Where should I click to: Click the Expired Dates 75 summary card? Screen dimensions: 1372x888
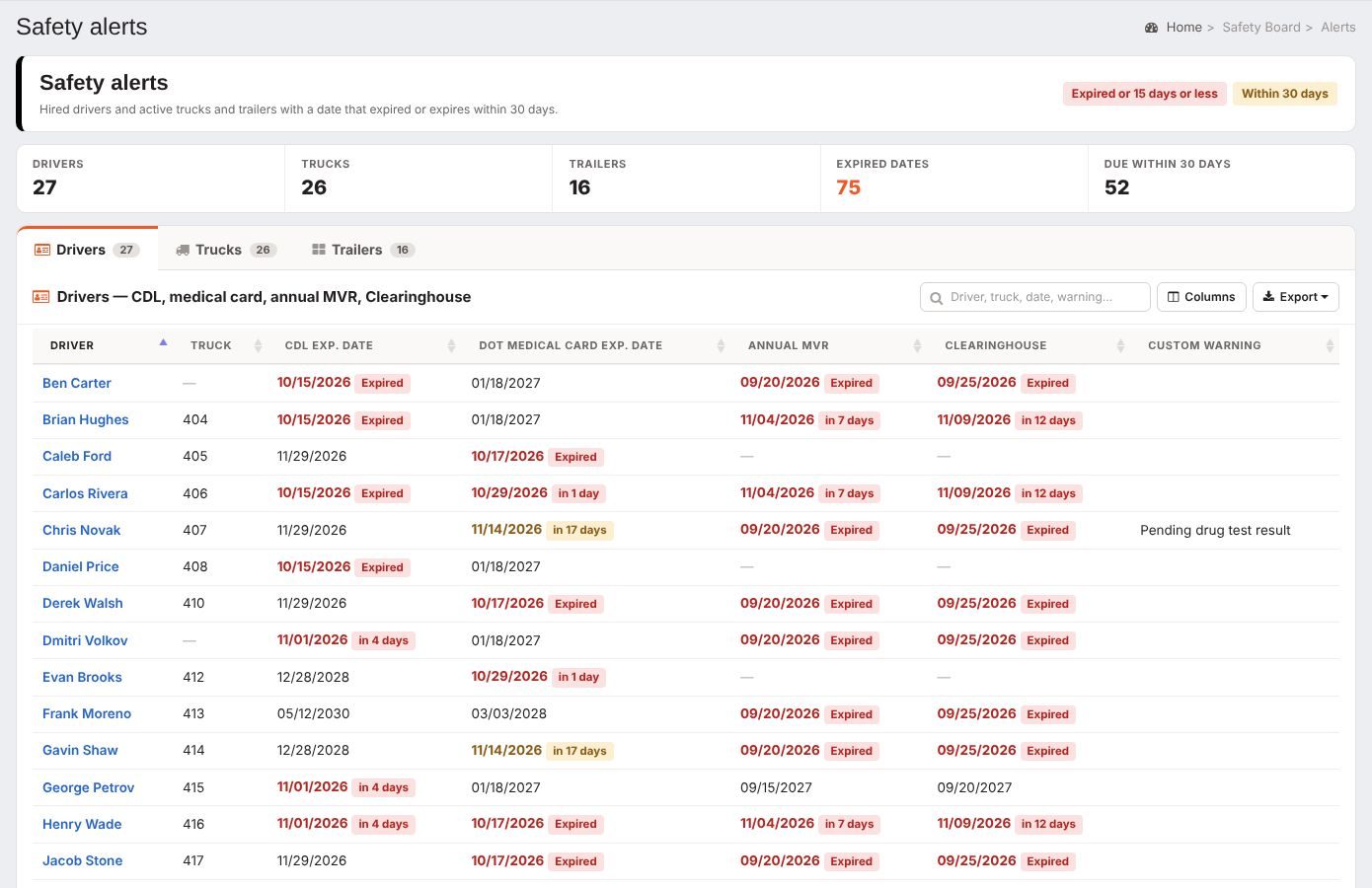tap(953, 179)
